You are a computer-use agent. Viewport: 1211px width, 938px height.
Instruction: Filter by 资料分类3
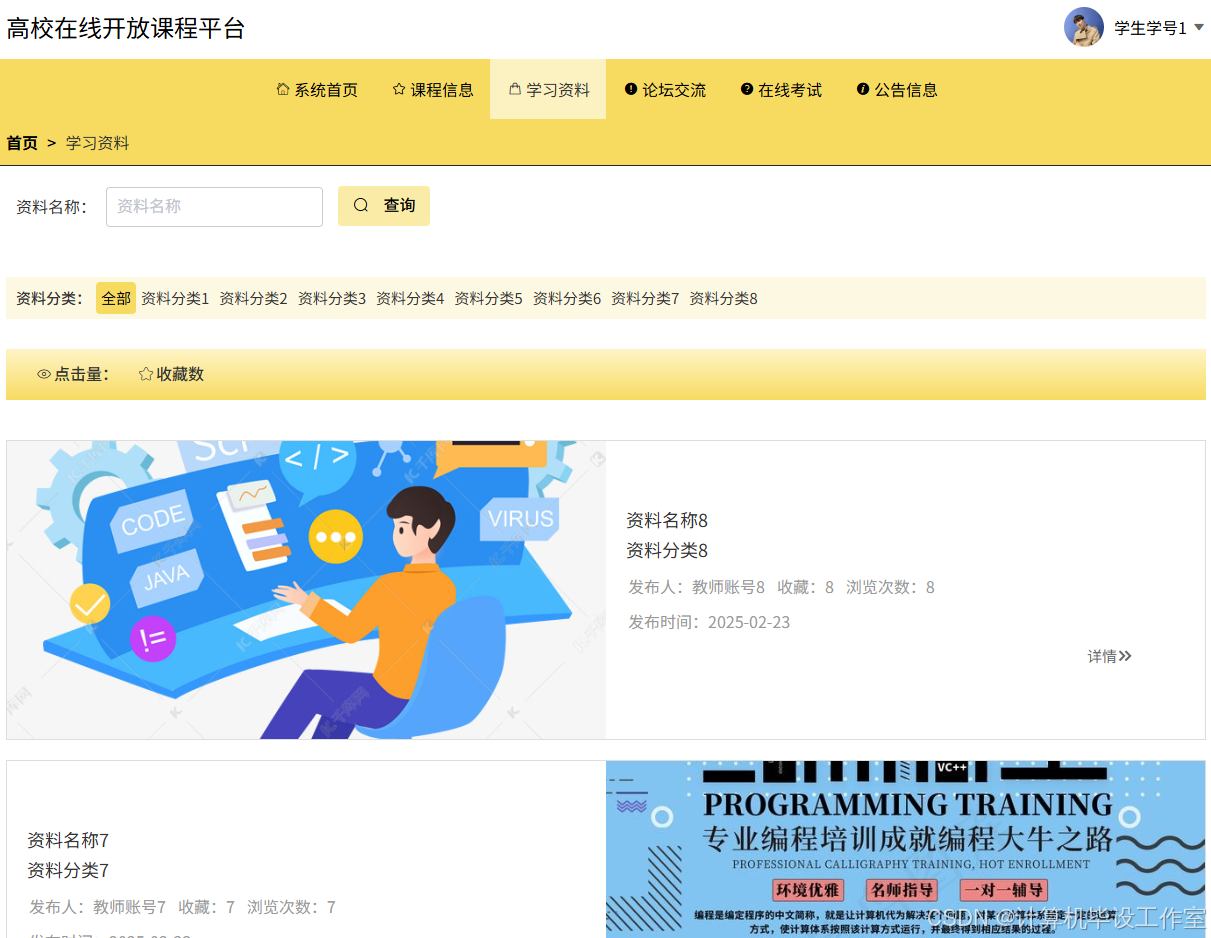point(332,298)
